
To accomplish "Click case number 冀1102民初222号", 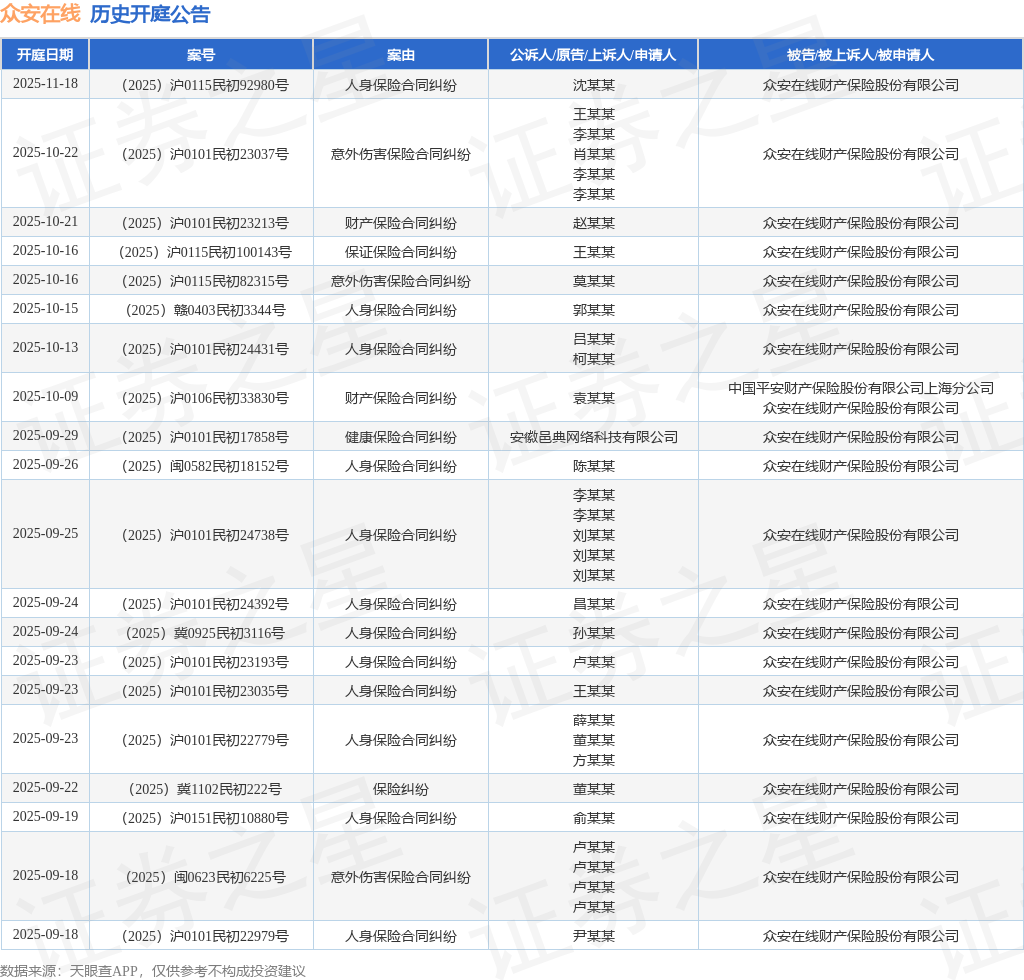I will 205,789.
